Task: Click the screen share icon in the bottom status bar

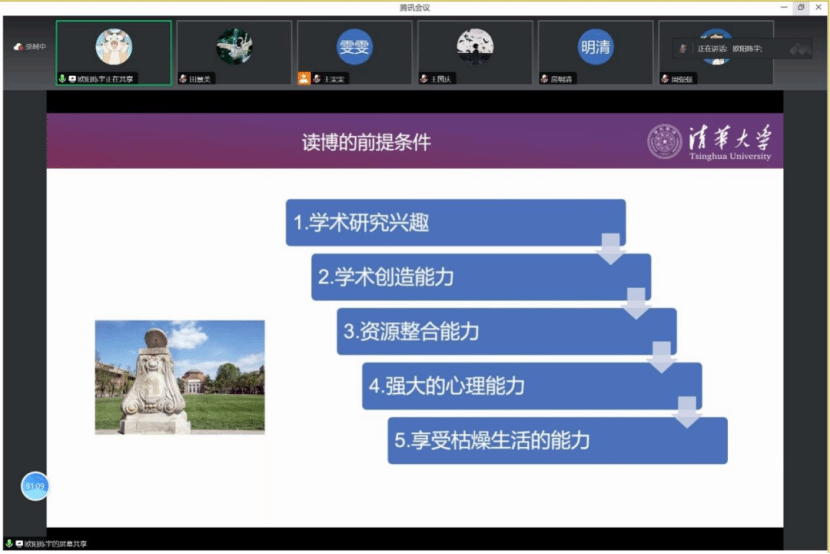Action: coord(19,543)
